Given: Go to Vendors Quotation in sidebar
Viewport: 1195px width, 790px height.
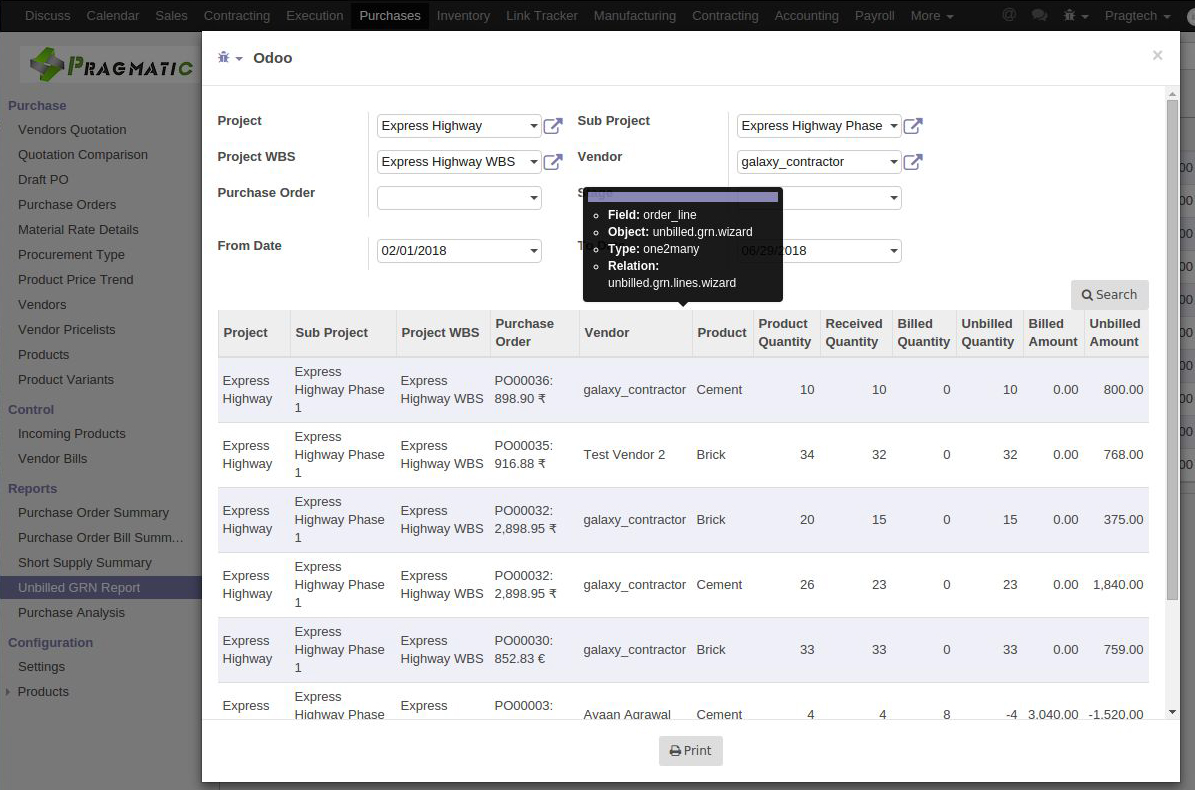Looking at the screenshot, I should [x=72, y=130].
